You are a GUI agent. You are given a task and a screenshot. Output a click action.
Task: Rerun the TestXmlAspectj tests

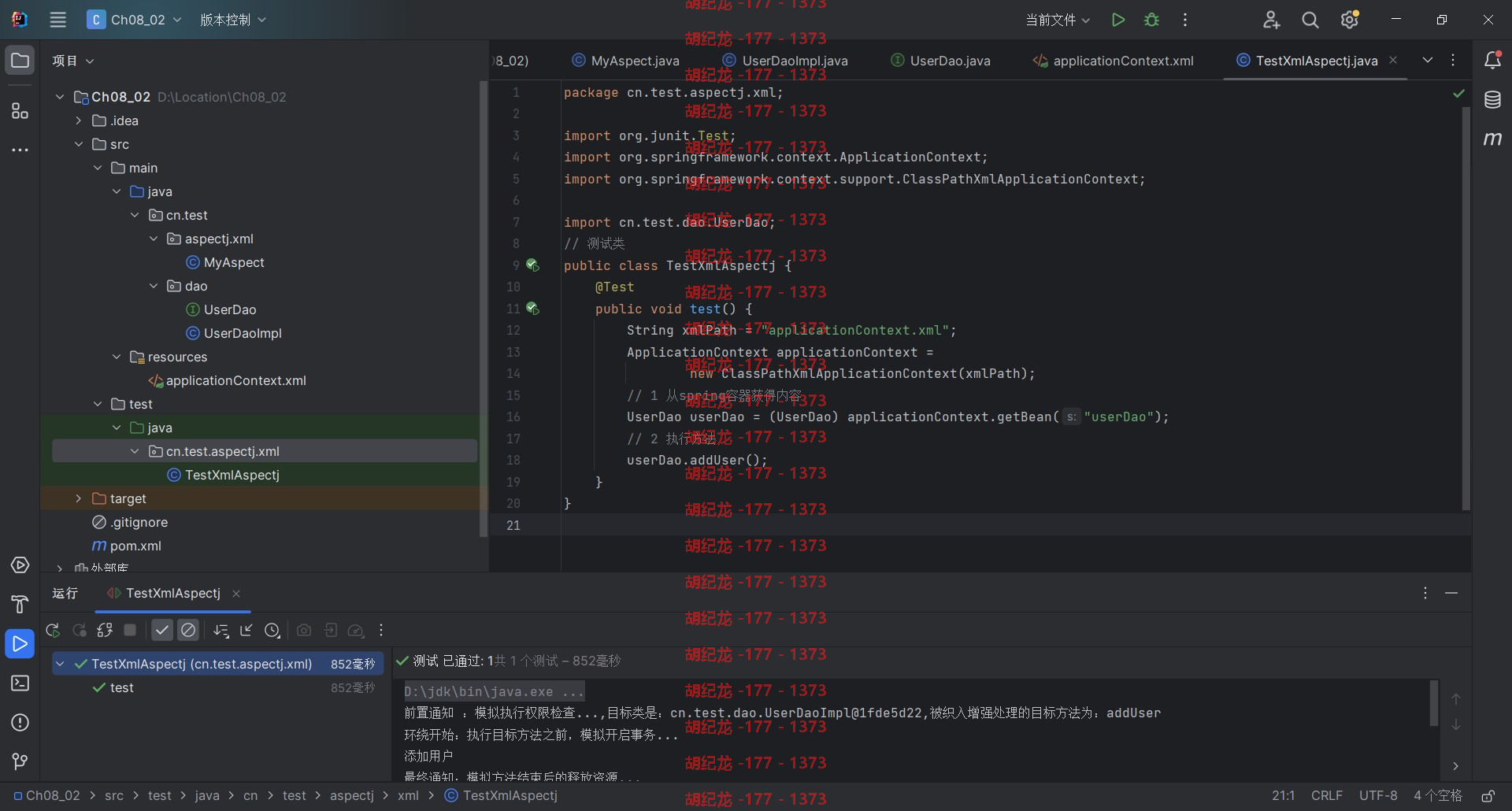(53, 630)
